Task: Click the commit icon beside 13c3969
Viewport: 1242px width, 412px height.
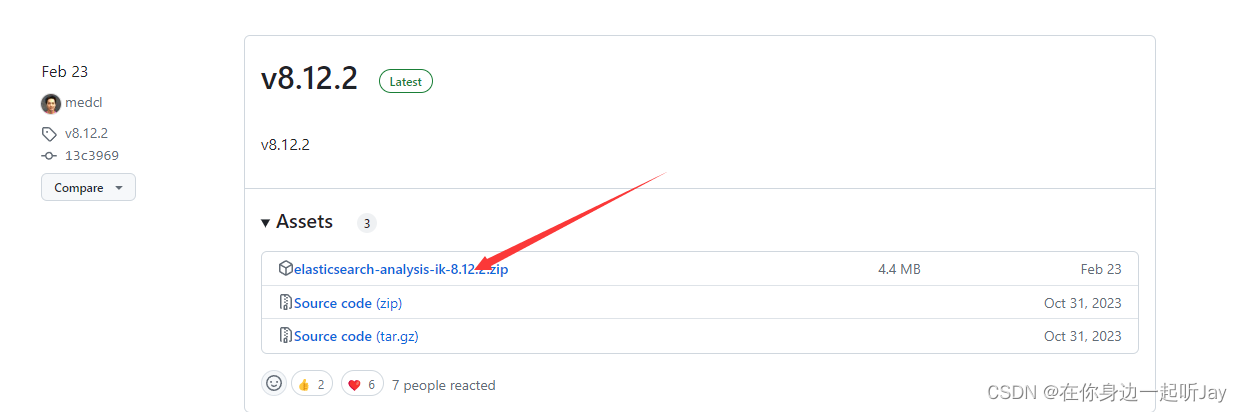Action: (x=49, y=156)
